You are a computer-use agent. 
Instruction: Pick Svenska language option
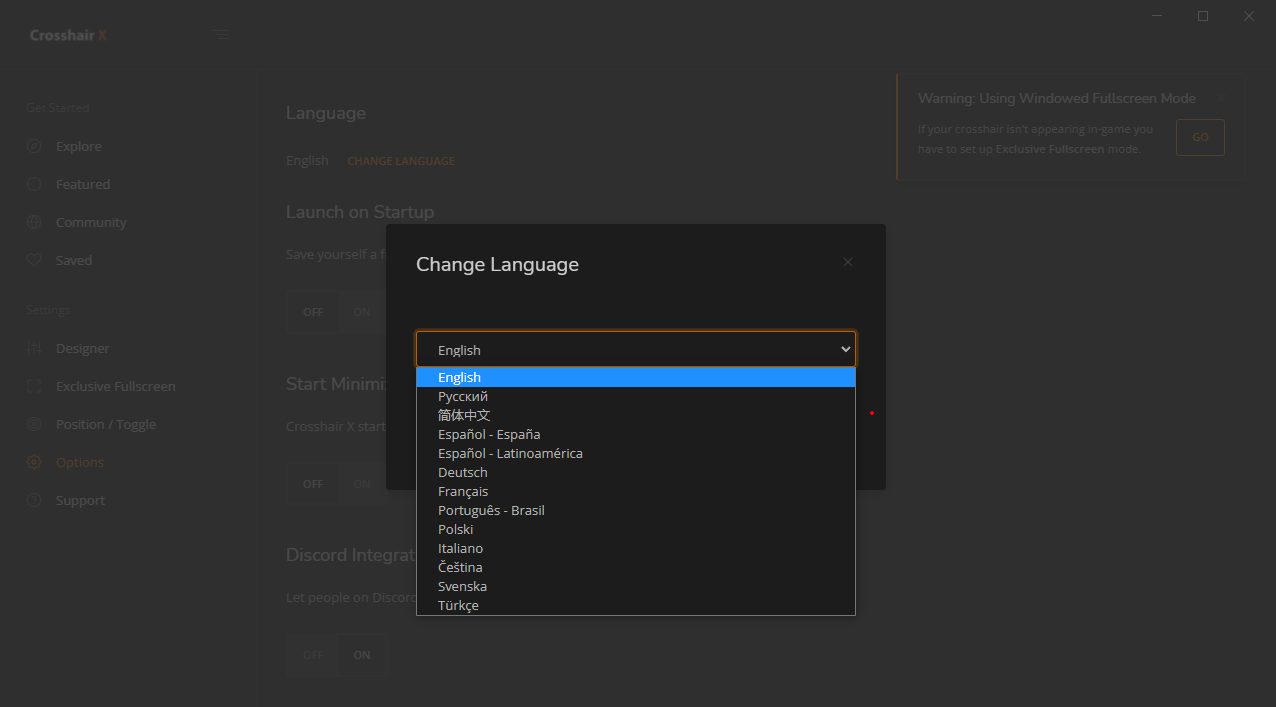click(636, 586)
